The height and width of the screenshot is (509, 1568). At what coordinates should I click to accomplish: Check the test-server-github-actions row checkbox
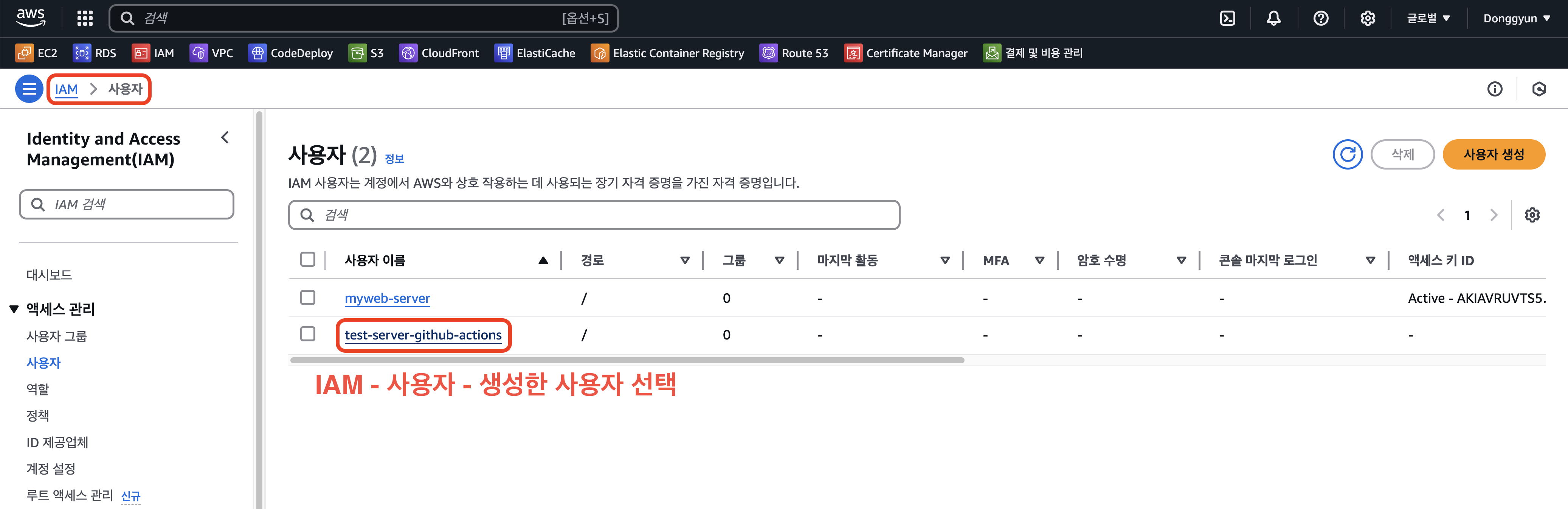pos(308,334)
